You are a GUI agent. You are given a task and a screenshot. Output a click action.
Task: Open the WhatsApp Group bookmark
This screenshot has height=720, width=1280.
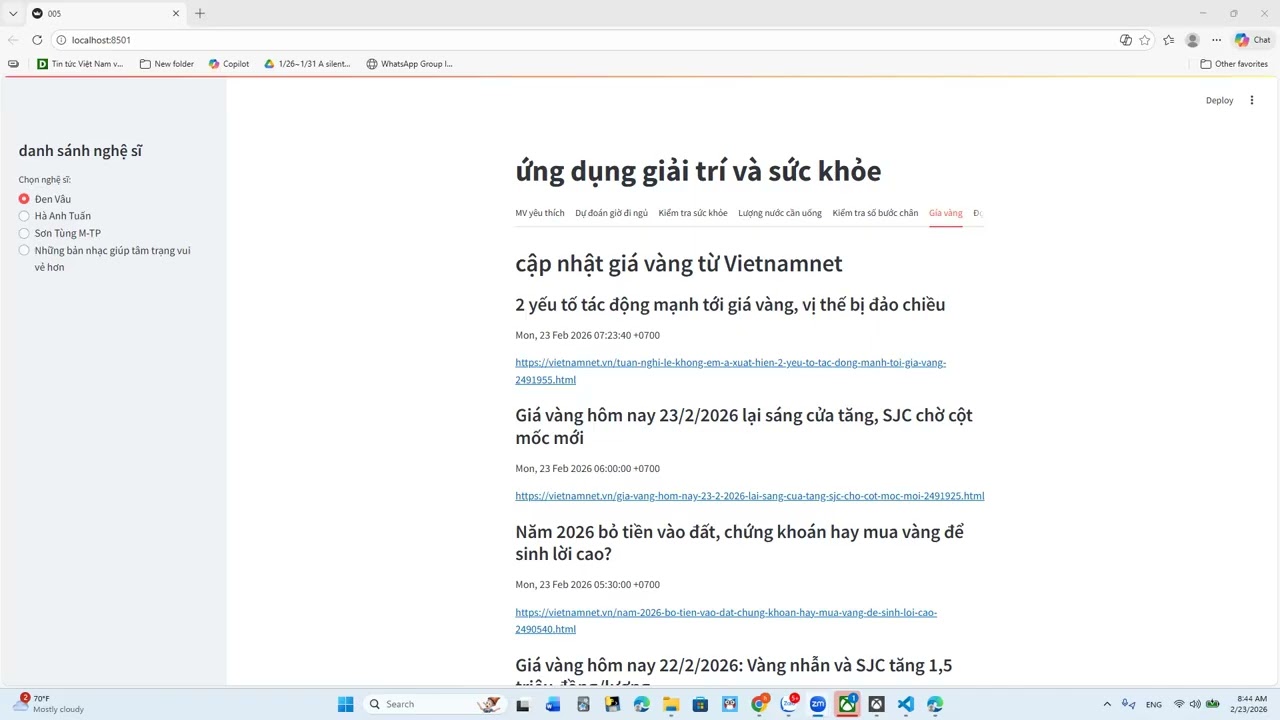tap(409, 64)
